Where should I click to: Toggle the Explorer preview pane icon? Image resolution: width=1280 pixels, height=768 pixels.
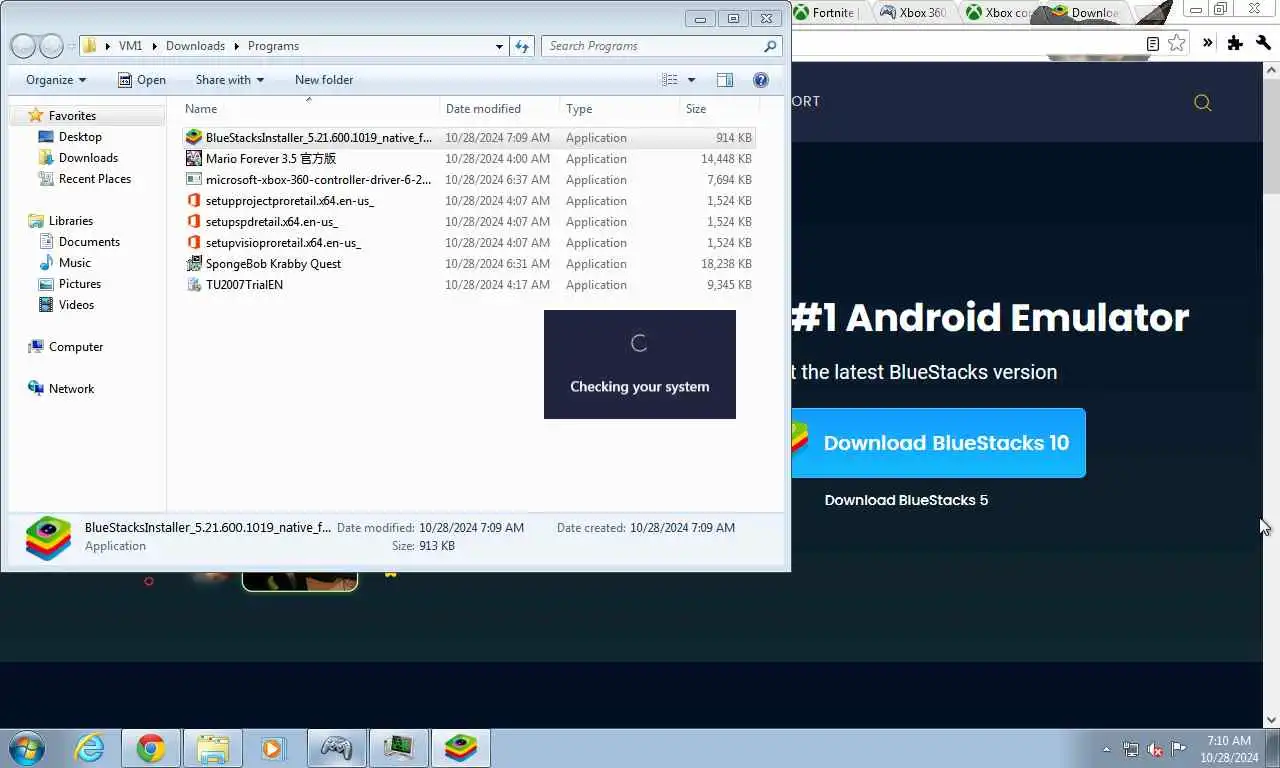click(x=725, y=80)
